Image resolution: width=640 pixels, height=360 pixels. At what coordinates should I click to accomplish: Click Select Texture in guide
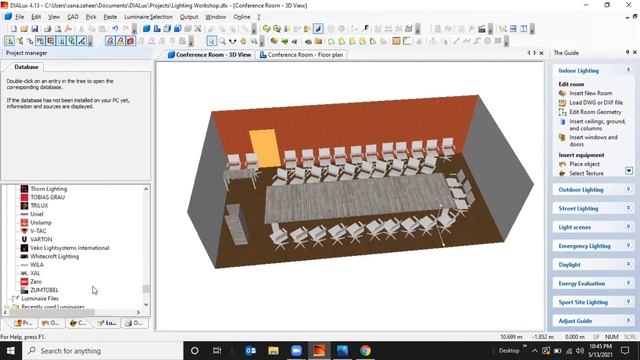coord(586,173)
